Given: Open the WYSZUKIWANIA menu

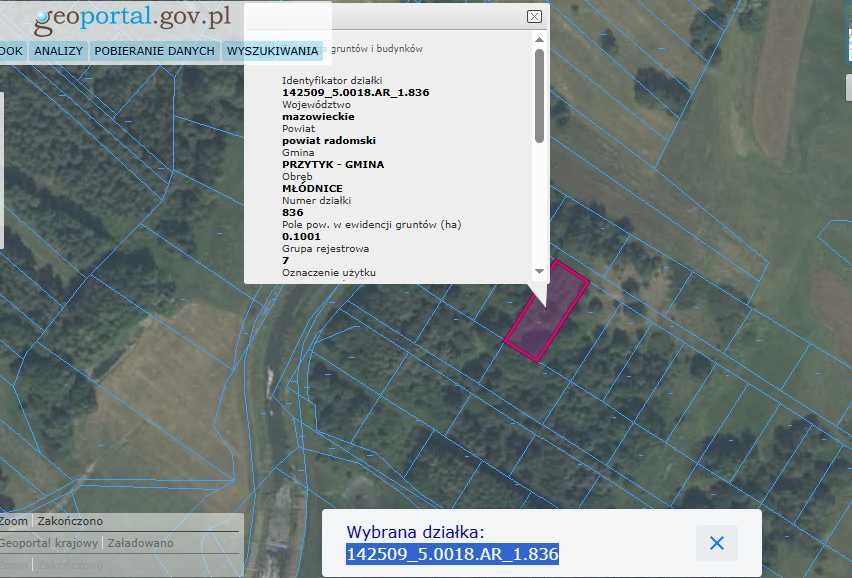Looking at the screenshot, I should tap(272, 51).
